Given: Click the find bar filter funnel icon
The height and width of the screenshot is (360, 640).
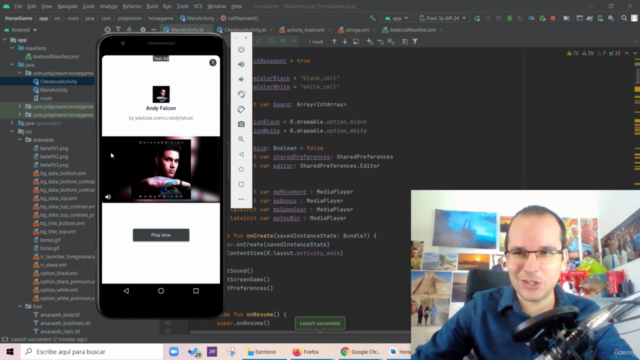Looking at the screenshot, I should (415, 42).
